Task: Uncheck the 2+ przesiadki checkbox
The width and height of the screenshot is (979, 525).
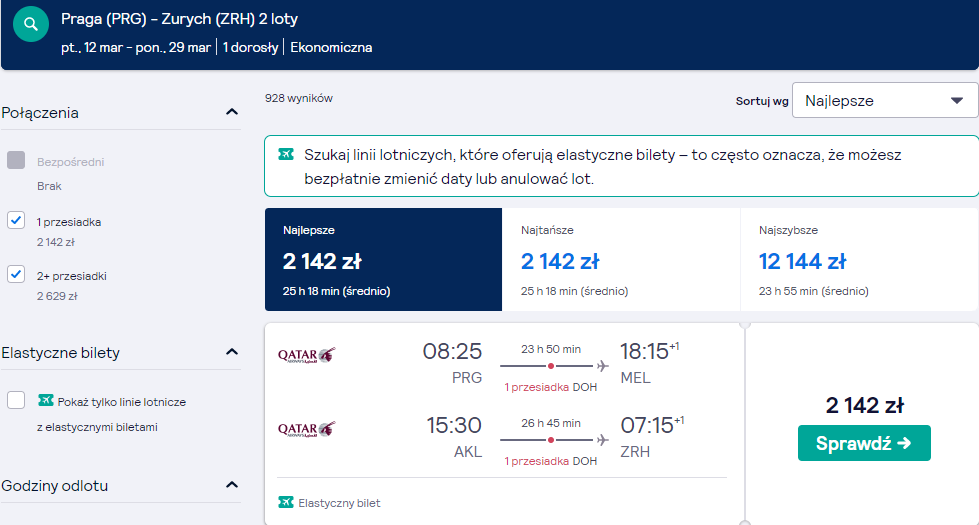Action: click(16, 274)
